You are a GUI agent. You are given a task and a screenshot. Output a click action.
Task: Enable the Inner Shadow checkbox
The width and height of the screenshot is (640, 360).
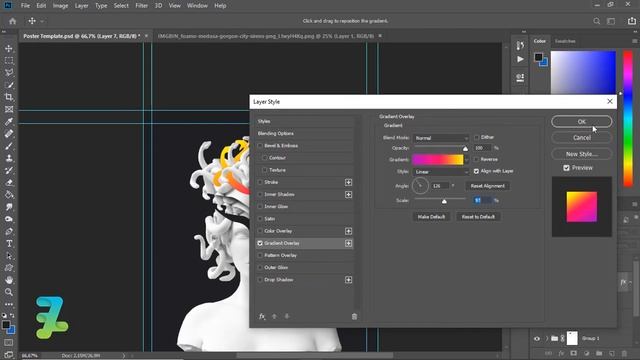click(260, 194)
